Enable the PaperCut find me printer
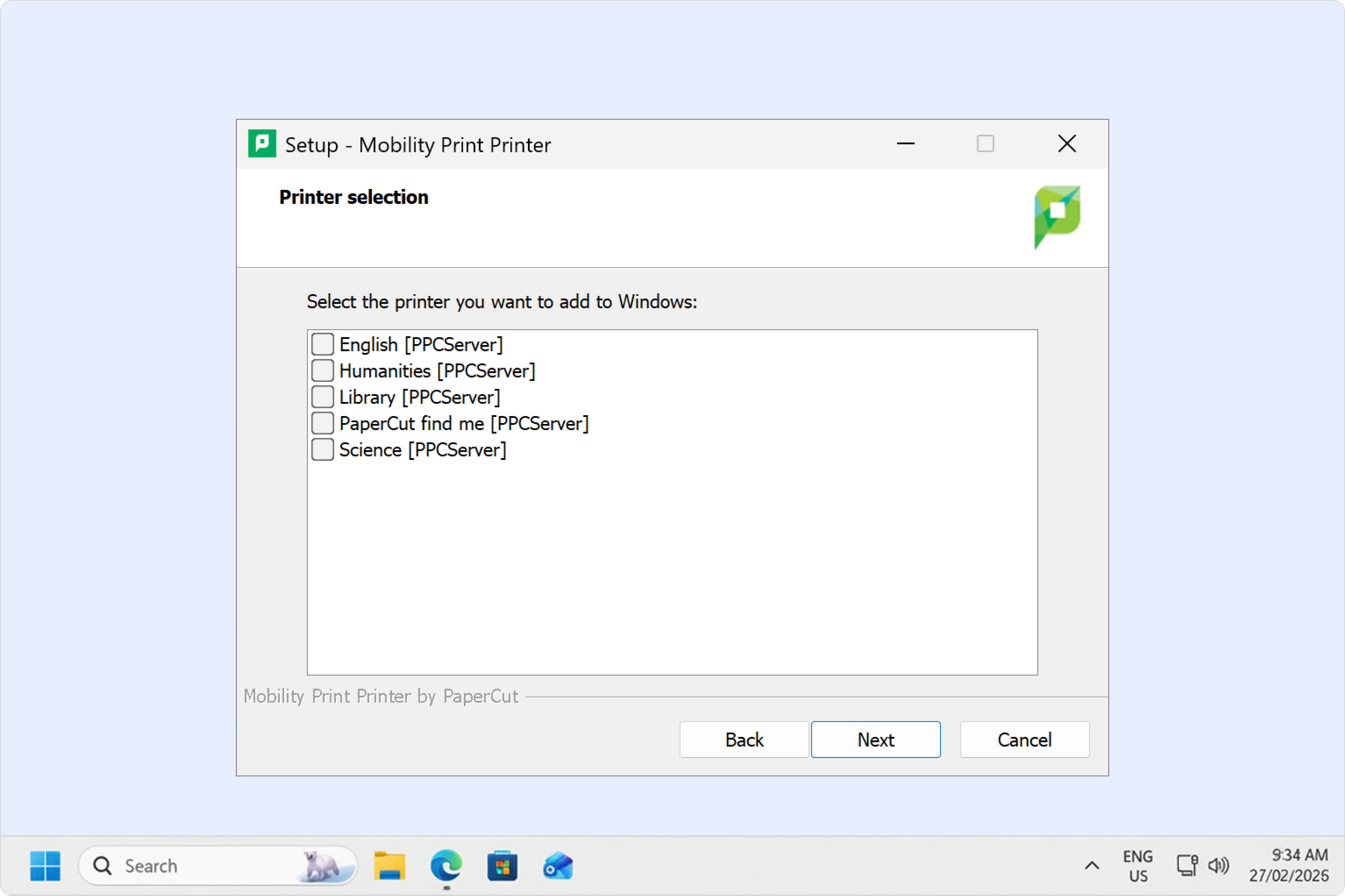Image resolution: width=1345 pixels, height=896 pixels. 322,422
